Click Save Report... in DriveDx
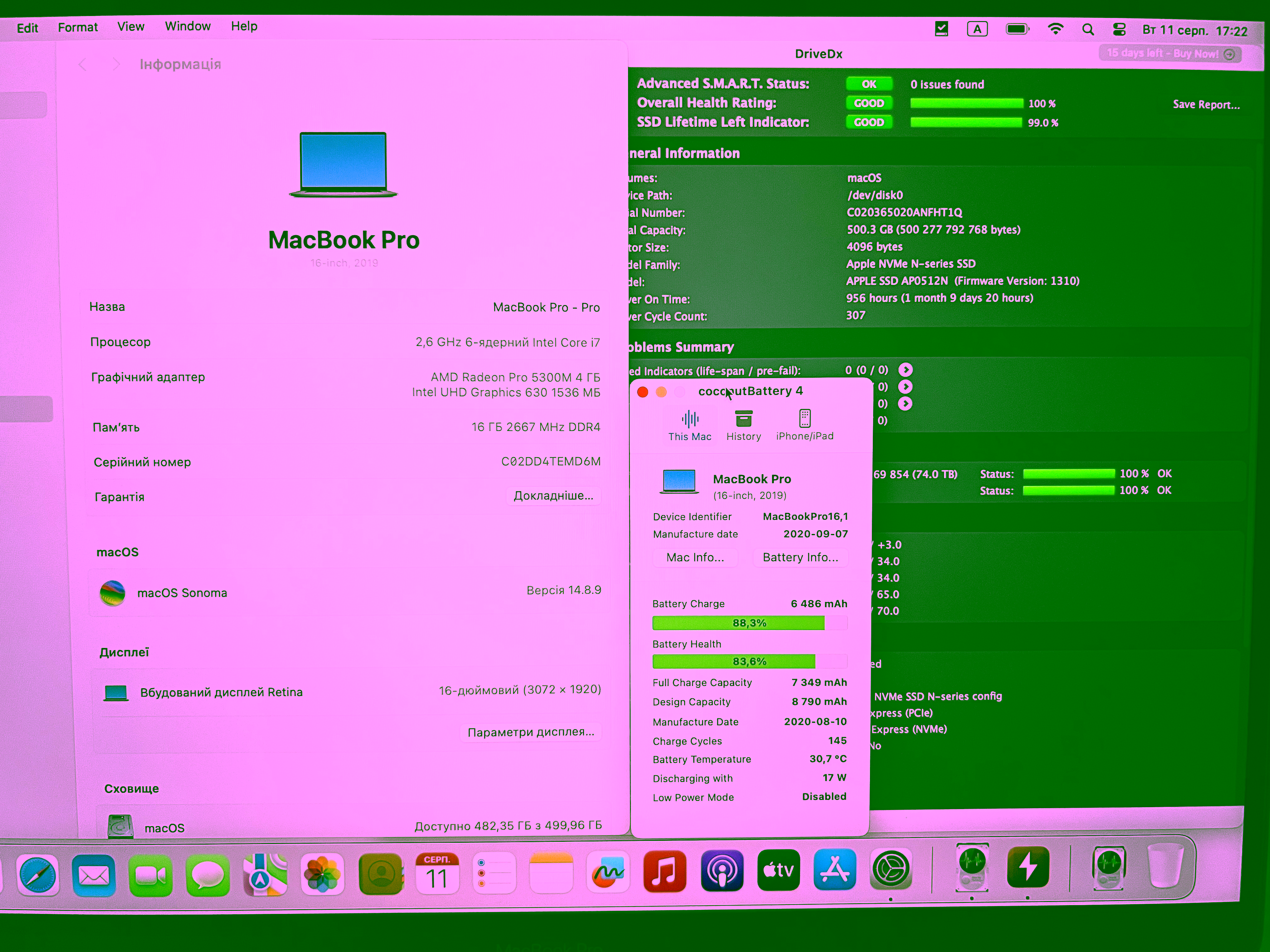 (1206, 105)
